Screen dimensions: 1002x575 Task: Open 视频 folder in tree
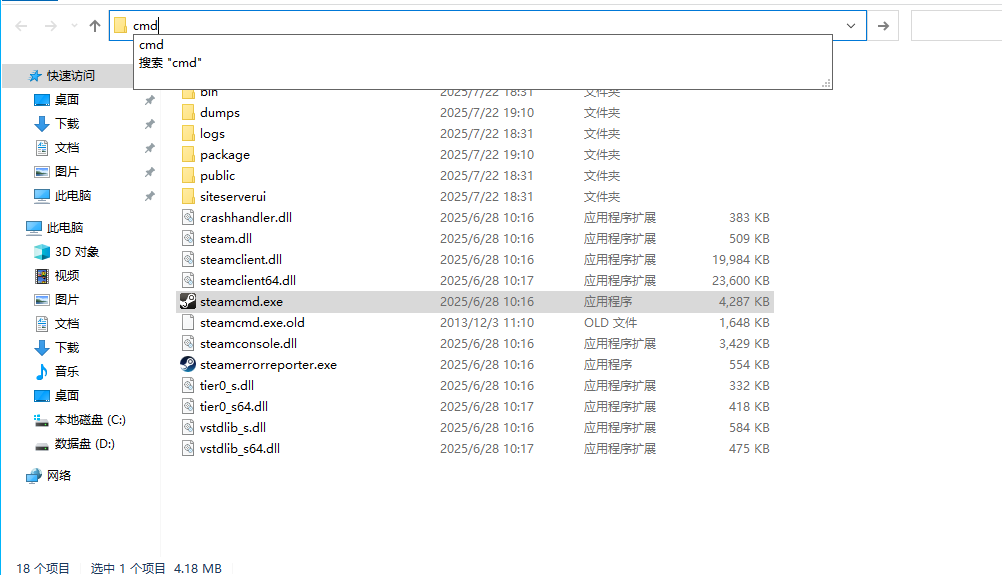[66, 275]
